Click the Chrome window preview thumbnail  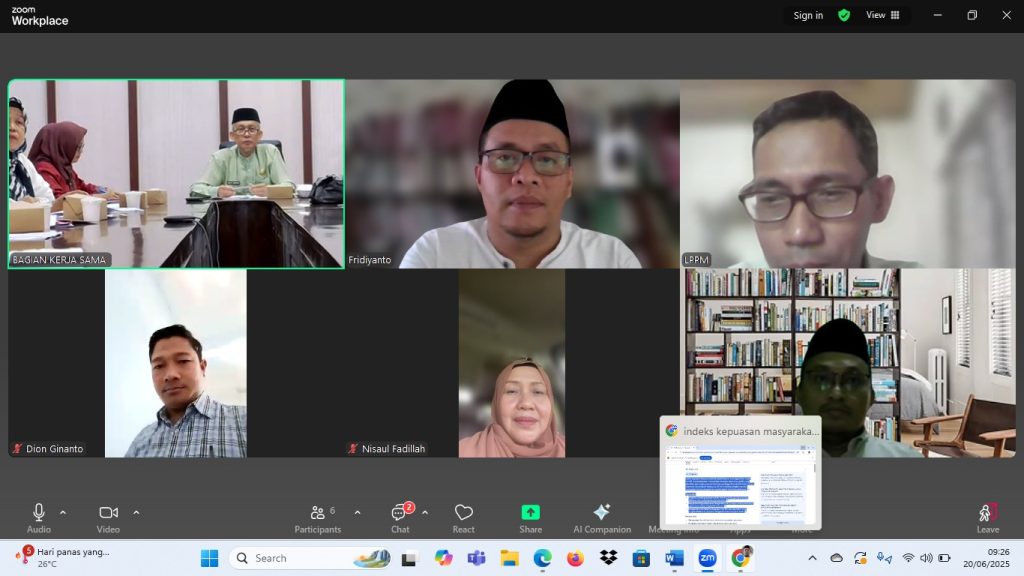pyautogui.click(x=740, y=483)
